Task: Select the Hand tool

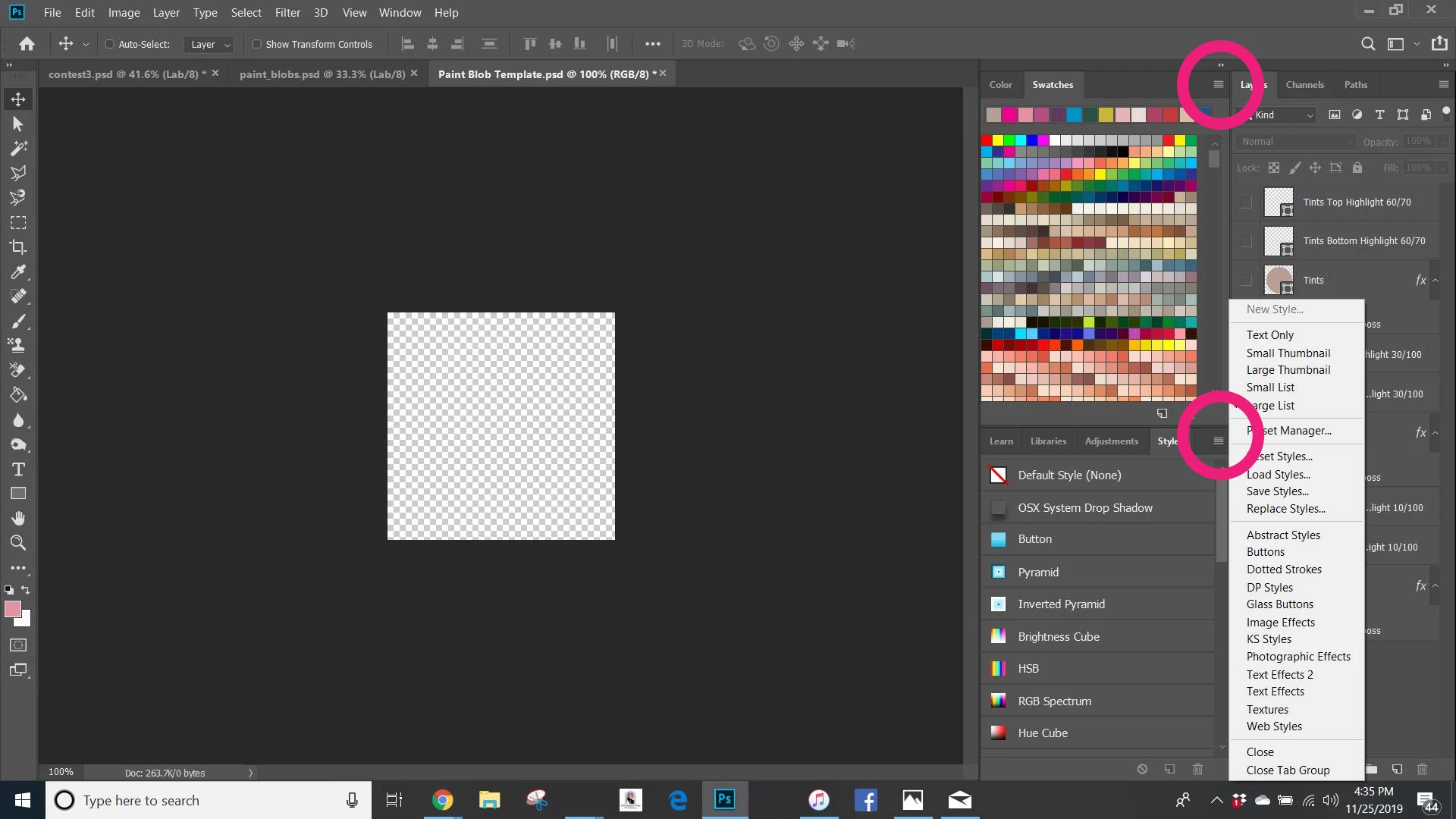Action: click(18, 519)
